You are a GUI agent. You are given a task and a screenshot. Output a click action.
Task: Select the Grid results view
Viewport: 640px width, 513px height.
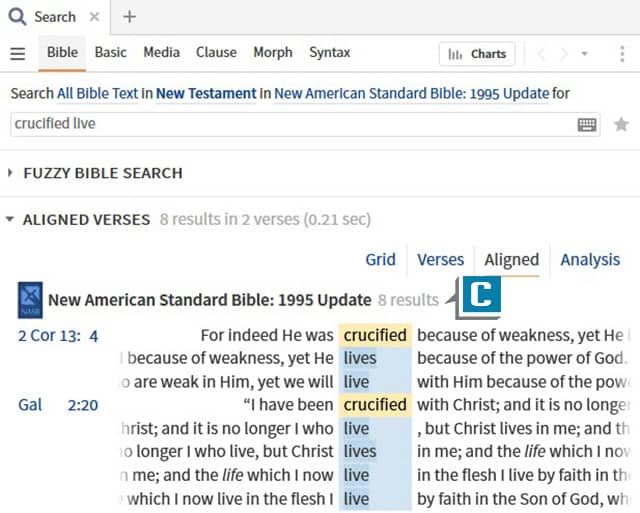[x=380, y=260]
